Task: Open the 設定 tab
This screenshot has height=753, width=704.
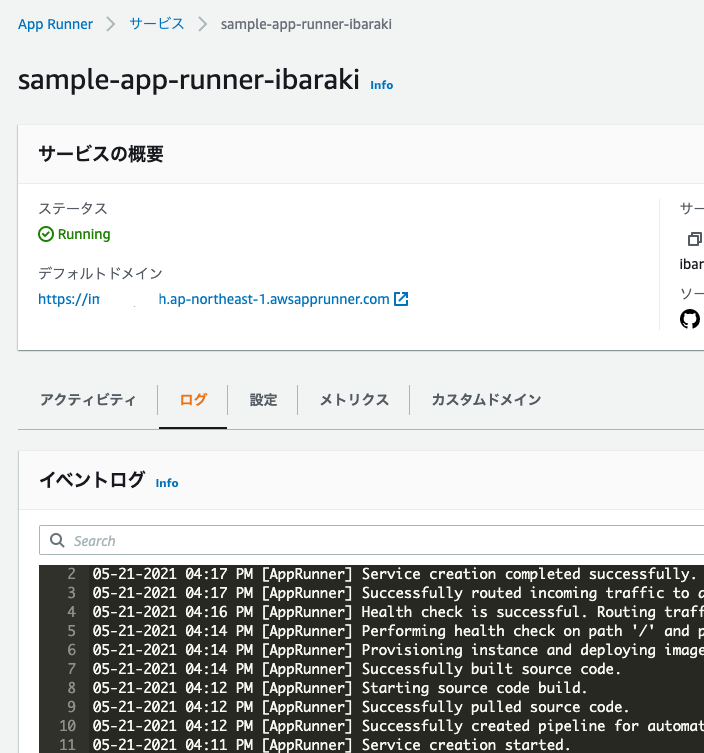Action: point(263,400)
